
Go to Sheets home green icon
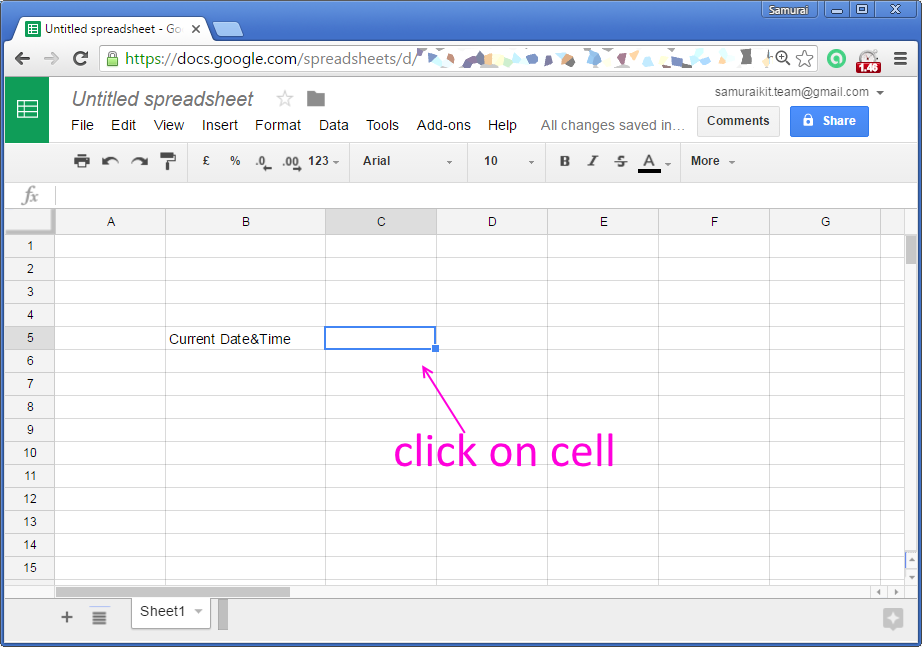point(27,109)
